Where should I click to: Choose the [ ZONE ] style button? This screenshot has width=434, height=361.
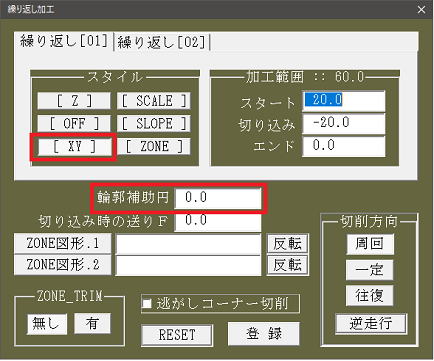(154, 146)
